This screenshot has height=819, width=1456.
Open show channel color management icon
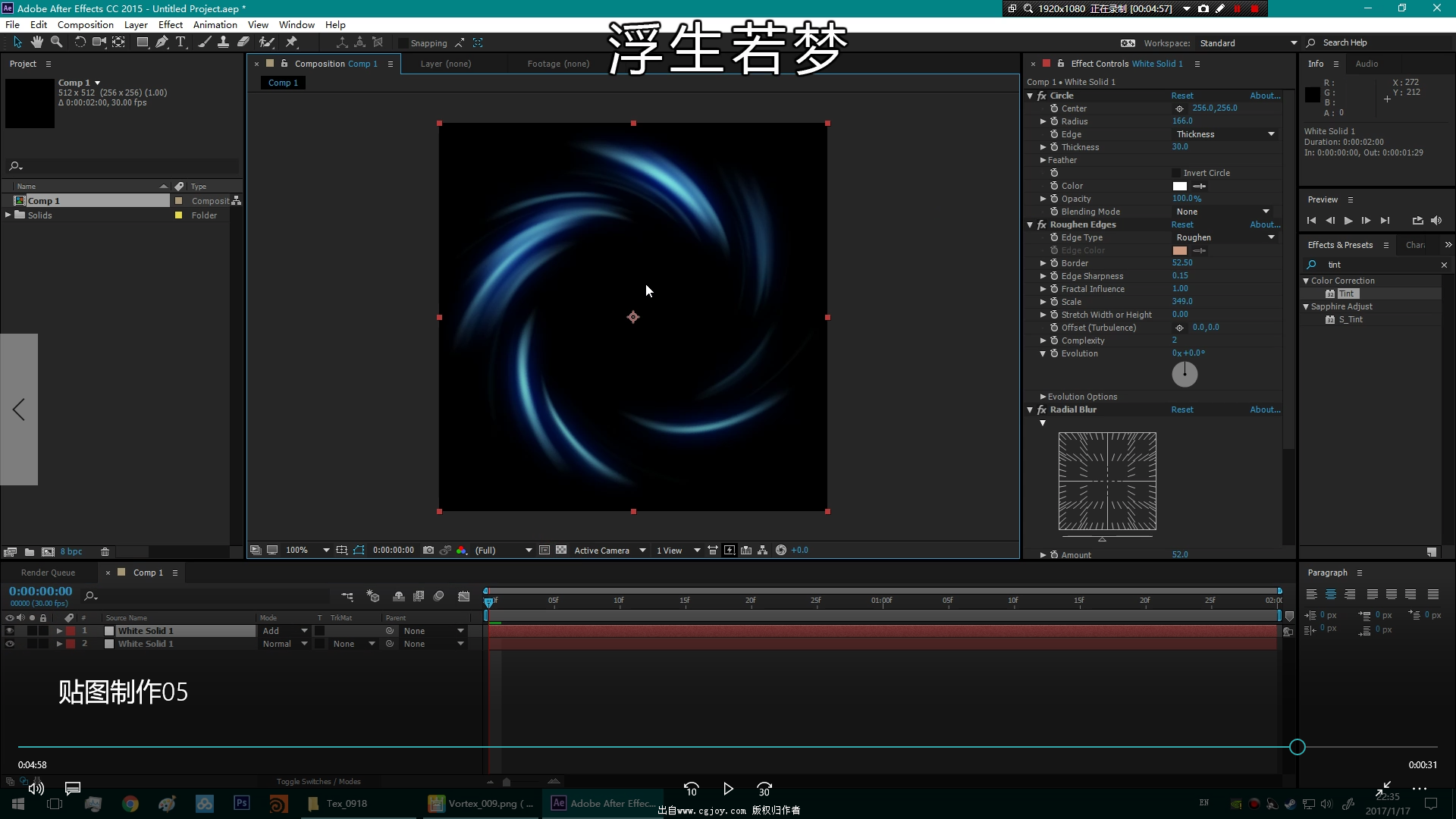(462, 551)
